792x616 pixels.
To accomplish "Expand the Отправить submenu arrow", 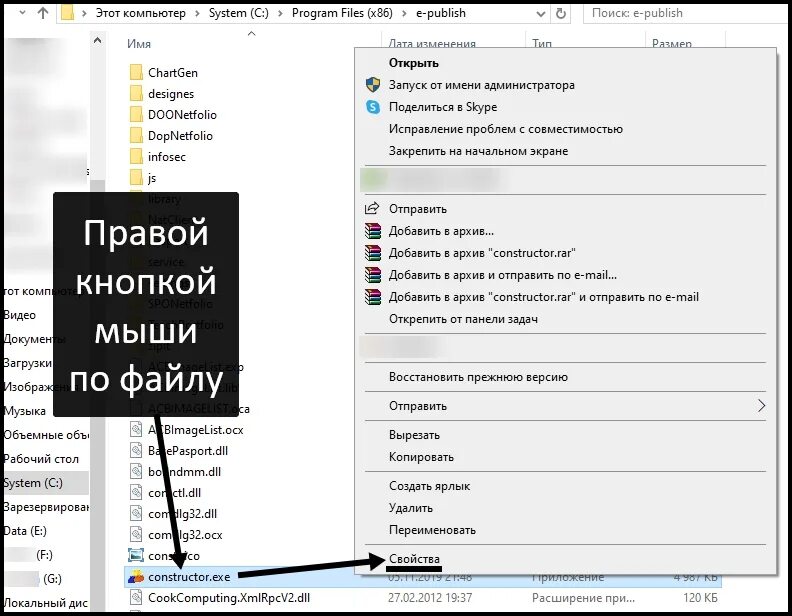I will point(761,405).
